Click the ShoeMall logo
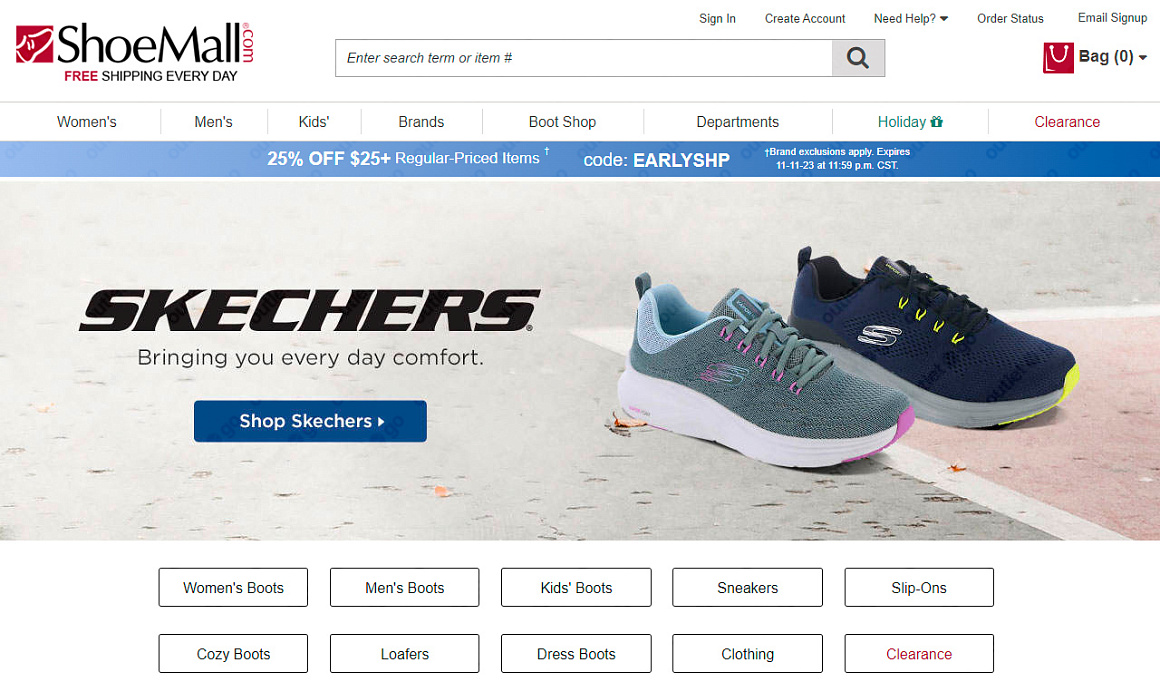Viewport: 1160px width, 682px height. [135, 52]
